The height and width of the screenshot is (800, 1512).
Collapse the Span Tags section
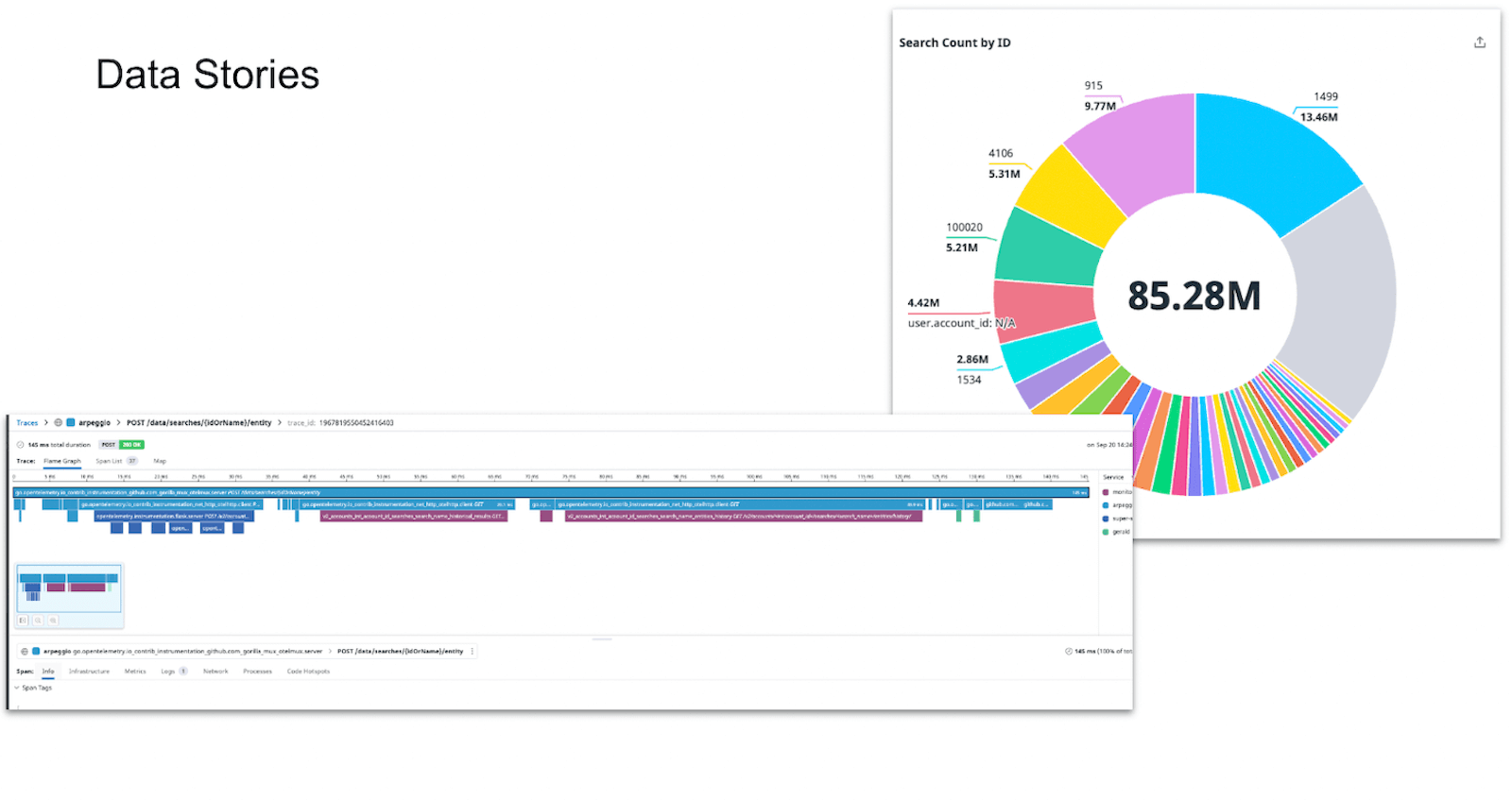pos(17,688)
